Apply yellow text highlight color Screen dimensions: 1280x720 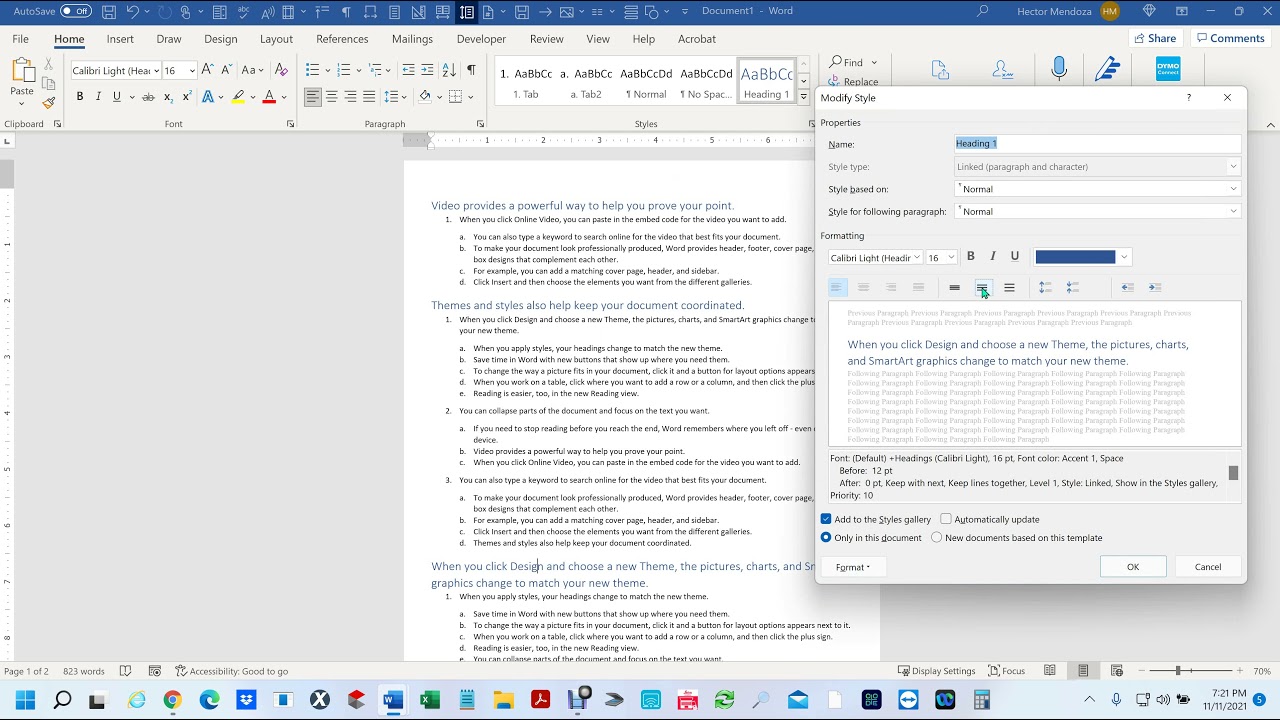pyautogui.click(x=237, y=97)
